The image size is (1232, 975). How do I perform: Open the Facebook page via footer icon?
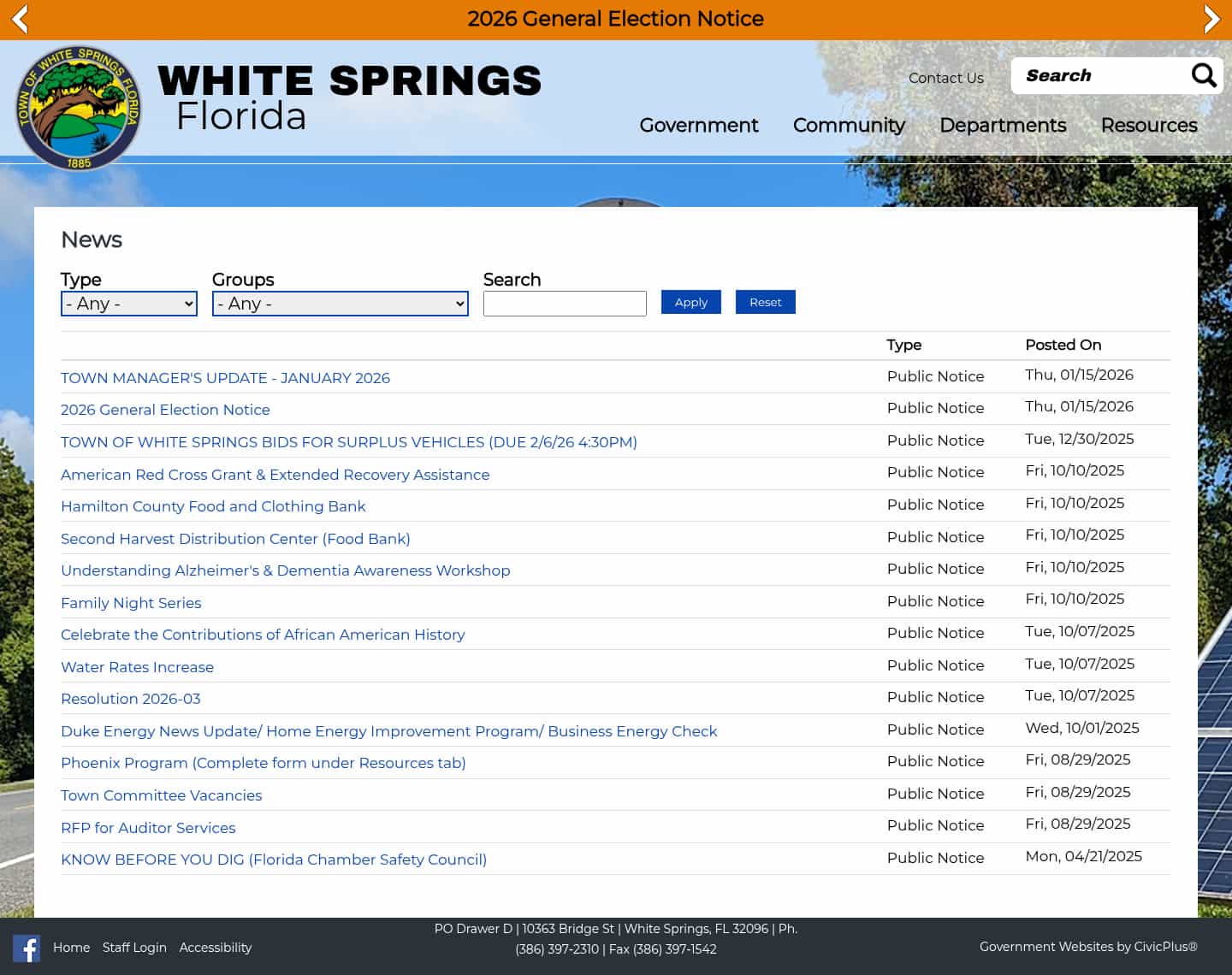click(27, 948)
